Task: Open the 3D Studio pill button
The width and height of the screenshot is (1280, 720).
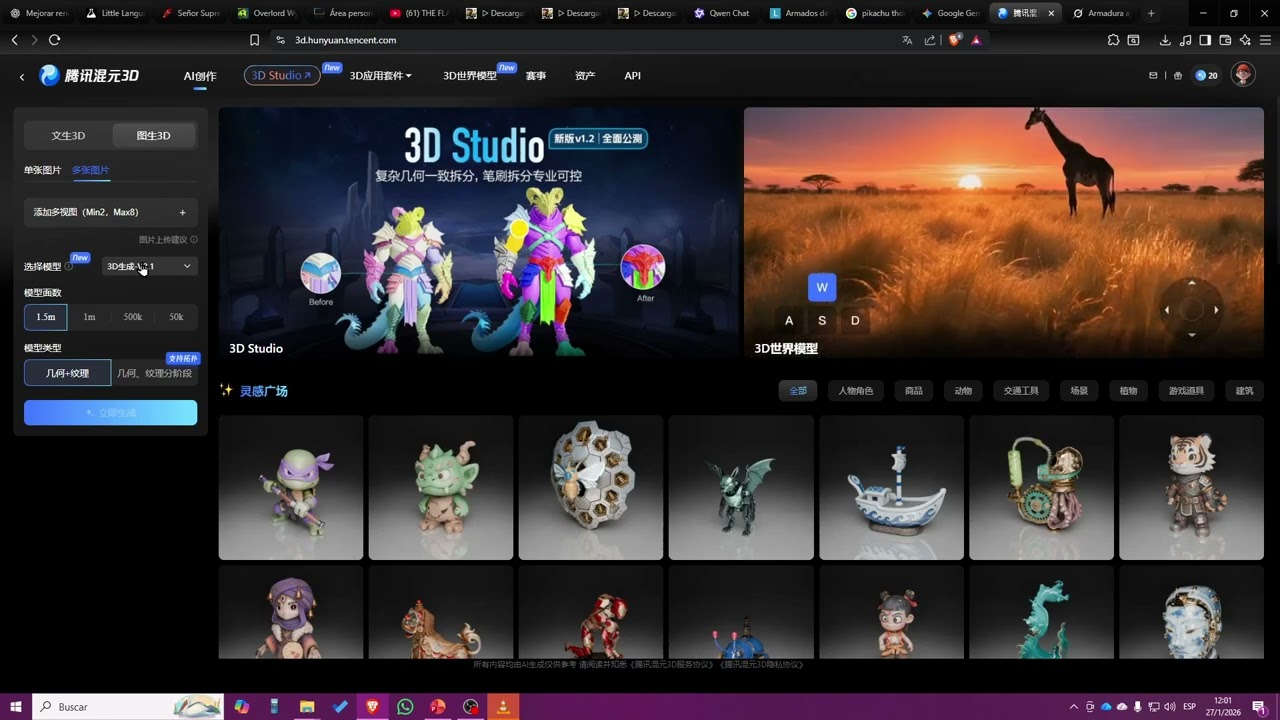Action: tap(282, 75)
